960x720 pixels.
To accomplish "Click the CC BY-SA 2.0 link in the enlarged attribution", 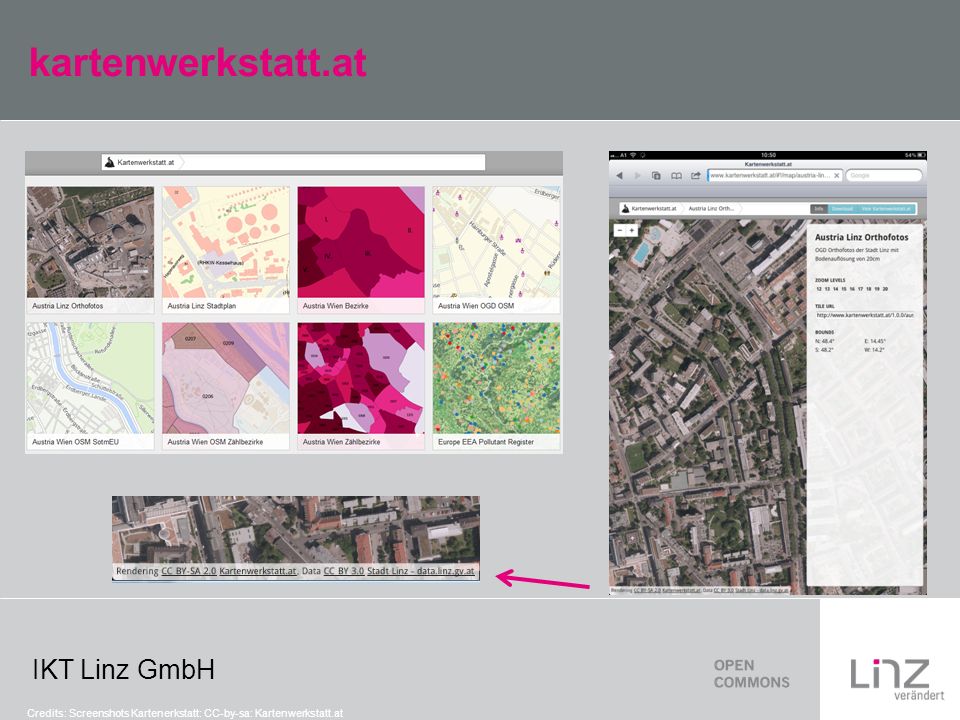I will pos(189,571).
